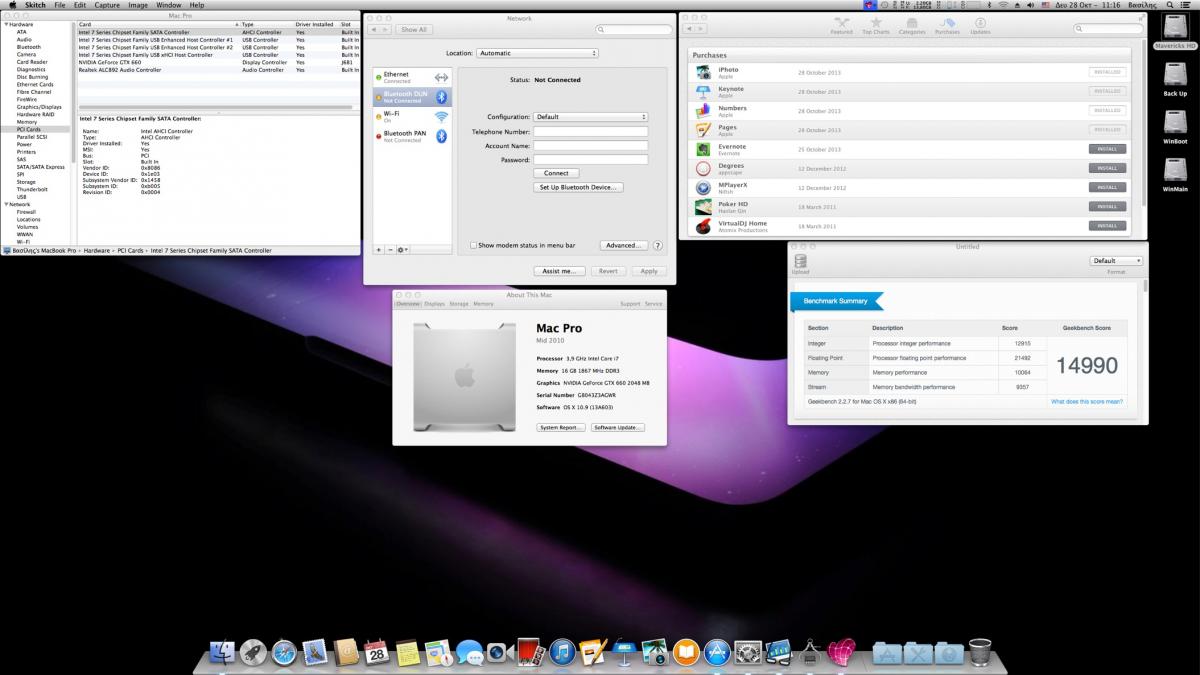
Task: Click Show All in Network preferences
Action: coord(414,30)
